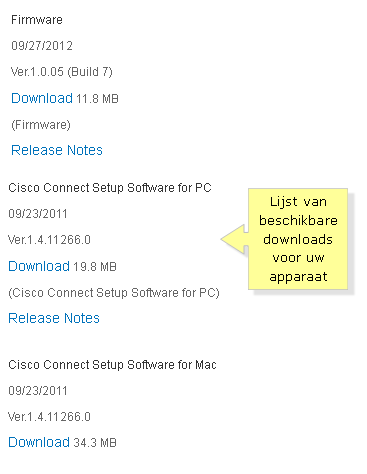Select the 'Cisco Connect Setup Software for PC' heading
367x474 pixels.
pos(110,188)
